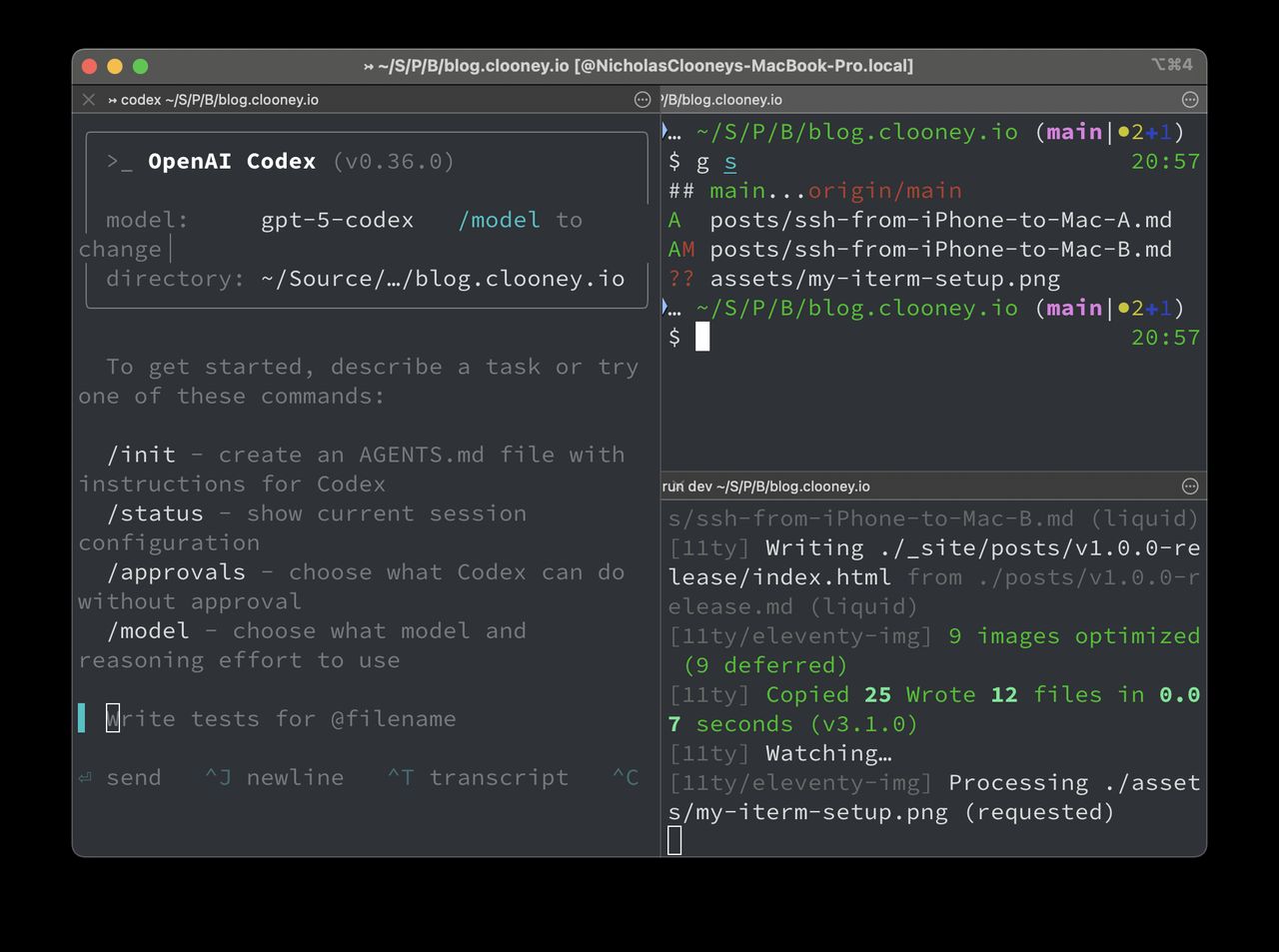Select the /approvals command in the Codex list
Viewport: 1279px width, 952px height.
click(176, 572)
